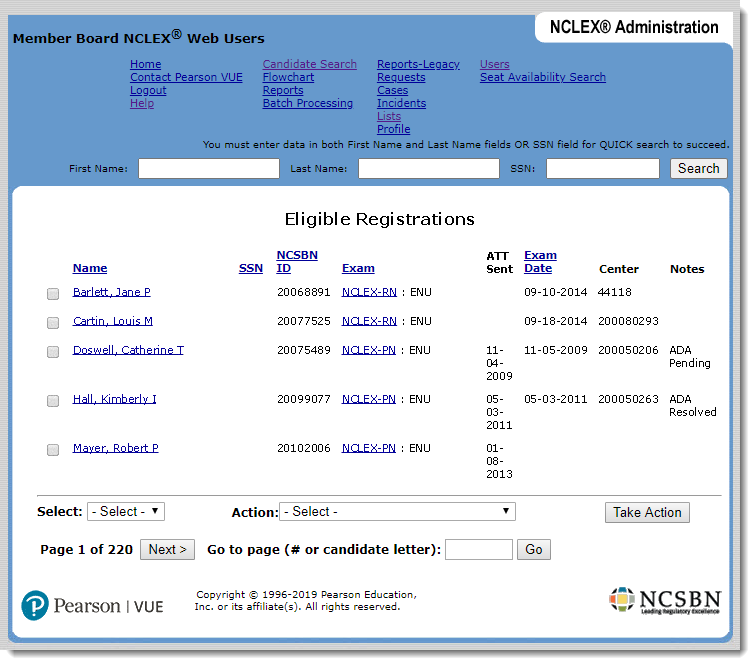Open Seat Availability Search
Viewport: 755px width, 665px height.
[543, 77]
